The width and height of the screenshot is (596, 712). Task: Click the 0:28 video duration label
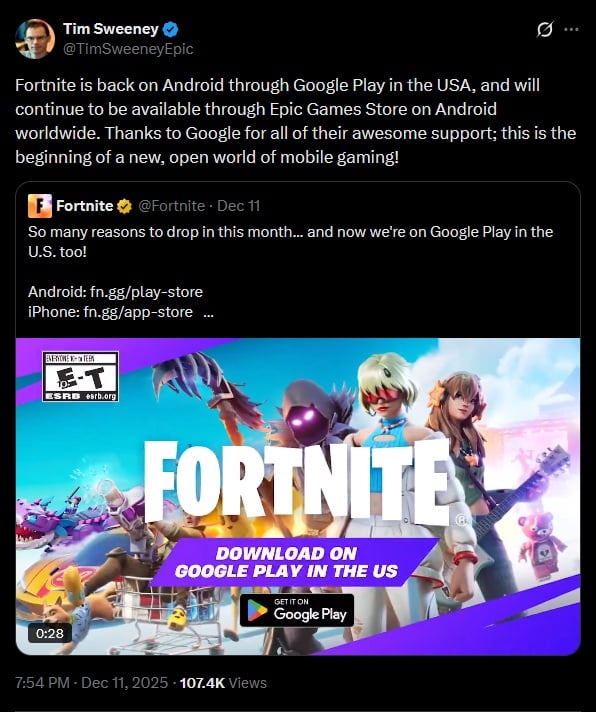point(50,633)
